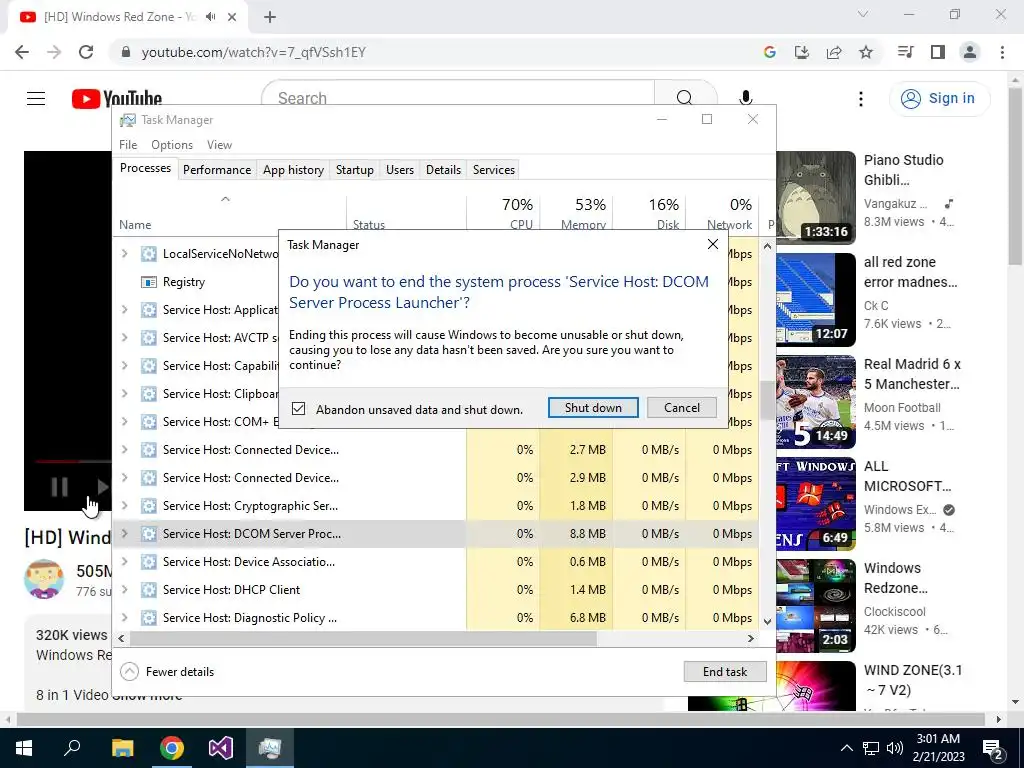
Task: Click YouTube search magnifier button
Action: coord(684,98)
